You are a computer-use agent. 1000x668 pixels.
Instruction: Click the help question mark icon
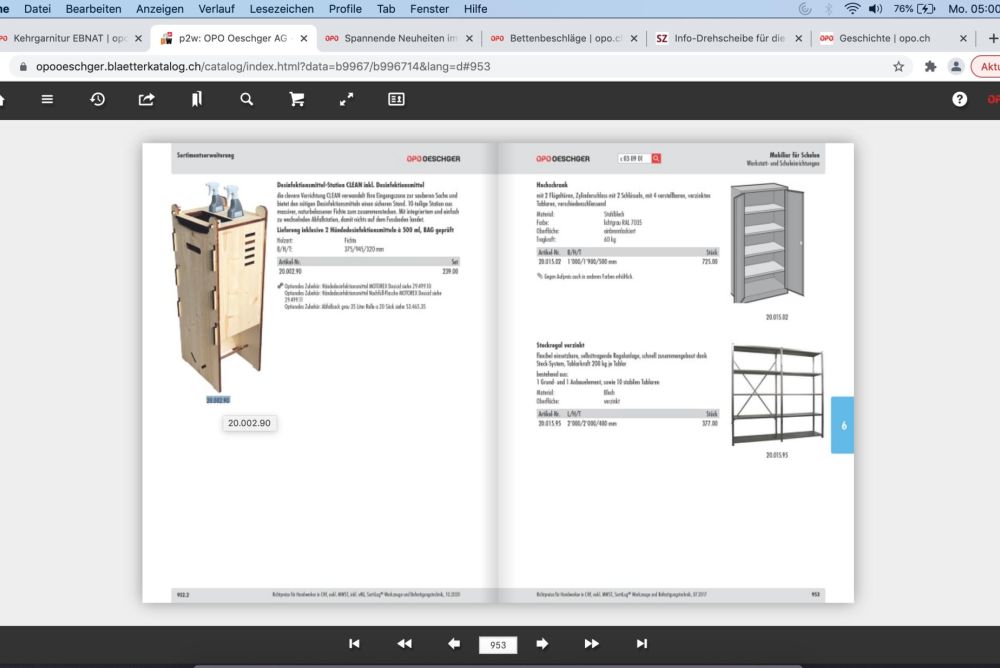click(959, 99)
